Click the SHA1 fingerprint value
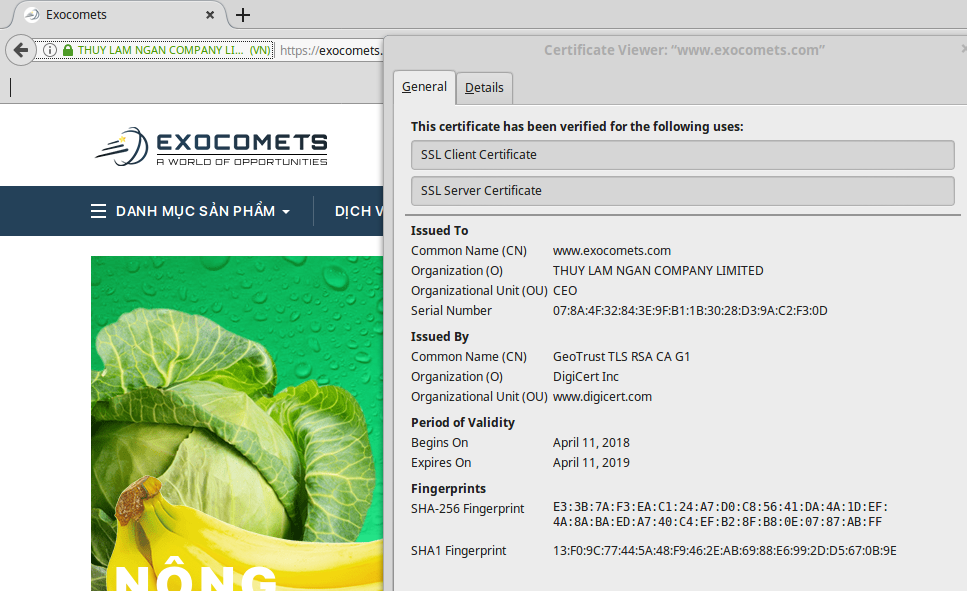This screenshot has height=591, width=967. 725,550
